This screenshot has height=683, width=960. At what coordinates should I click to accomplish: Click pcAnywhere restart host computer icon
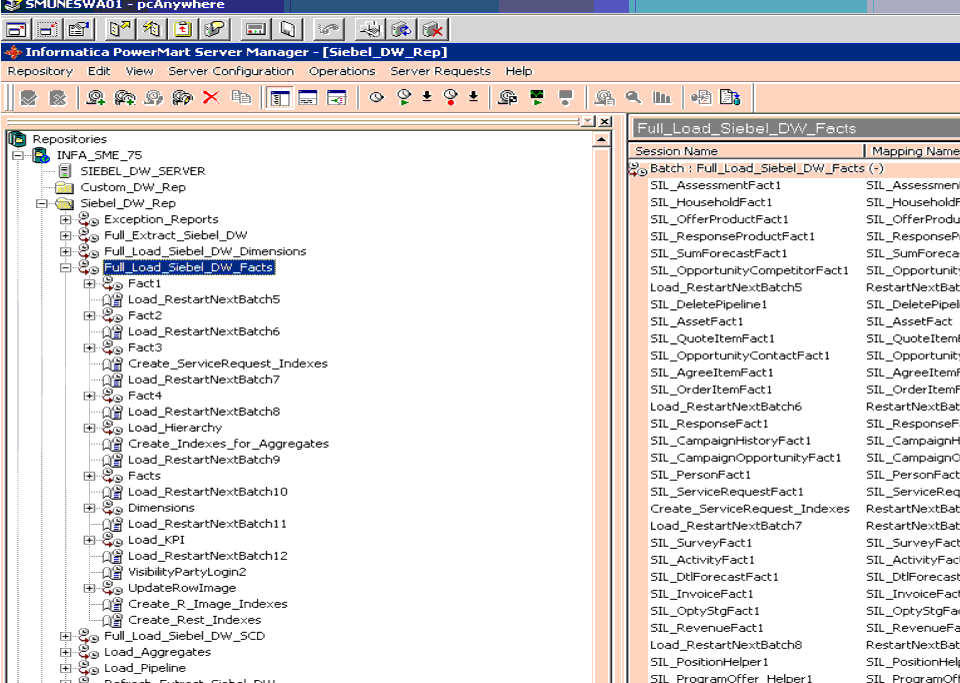tap(402, 29)
